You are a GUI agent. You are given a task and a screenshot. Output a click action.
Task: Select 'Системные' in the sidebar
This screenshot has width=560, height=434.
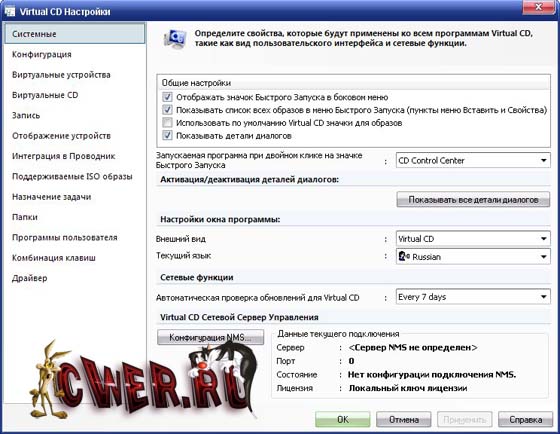[75, 34]
